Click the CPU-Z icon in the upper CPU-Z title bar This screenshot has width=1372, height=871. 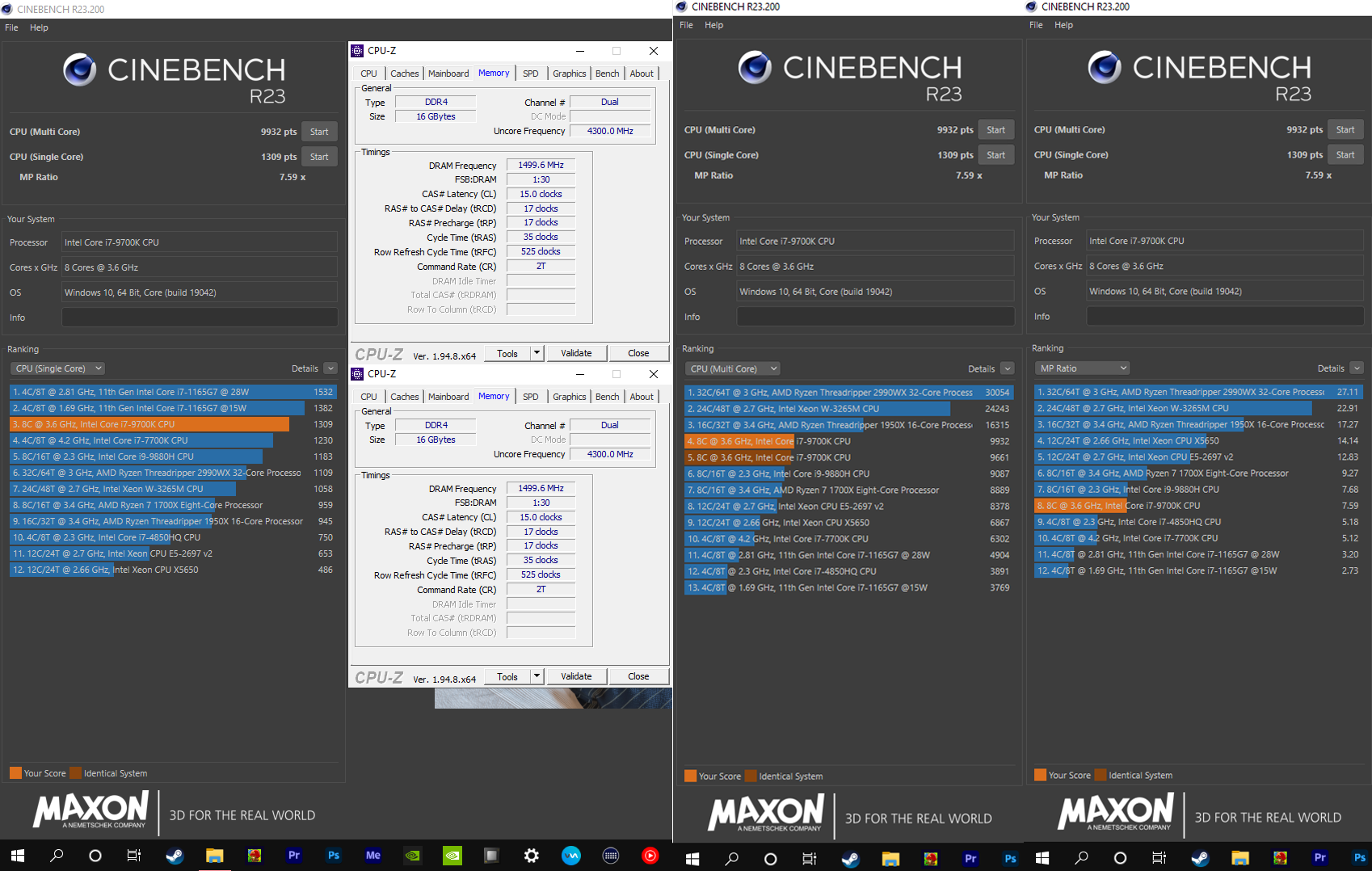[357, 51]
